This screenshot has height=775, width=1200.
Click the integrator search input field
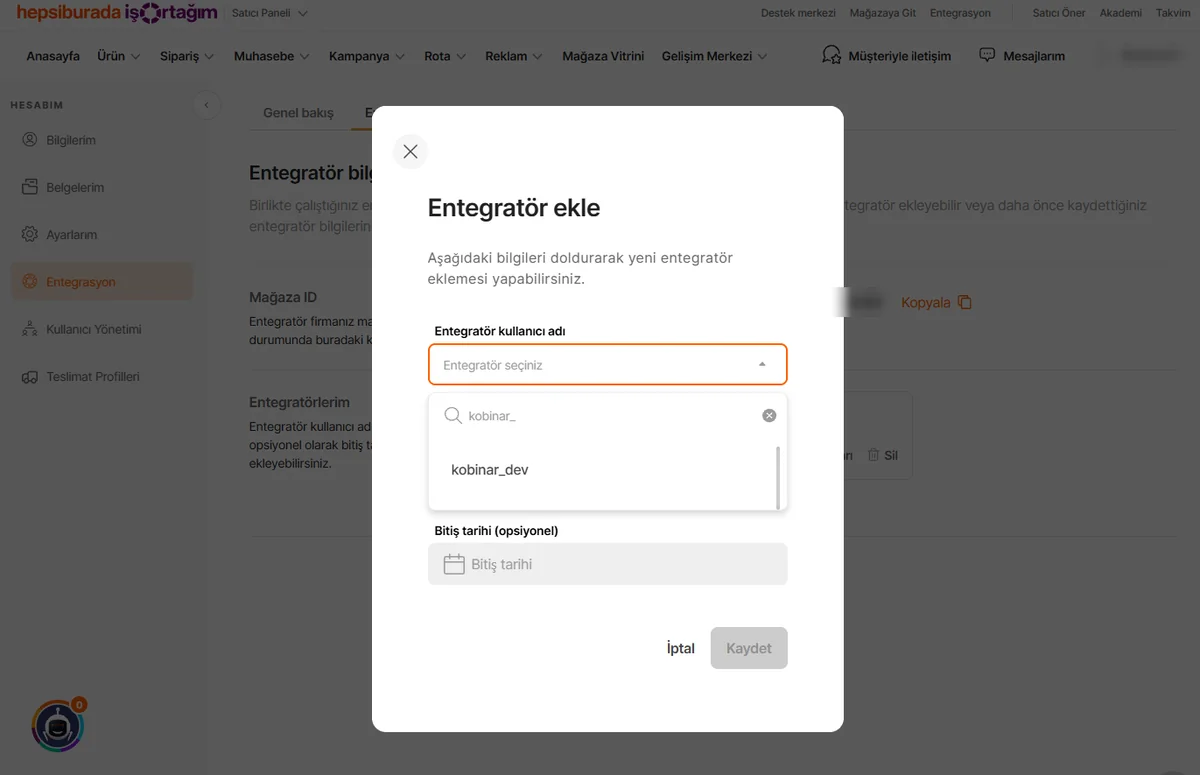point(608,416)
